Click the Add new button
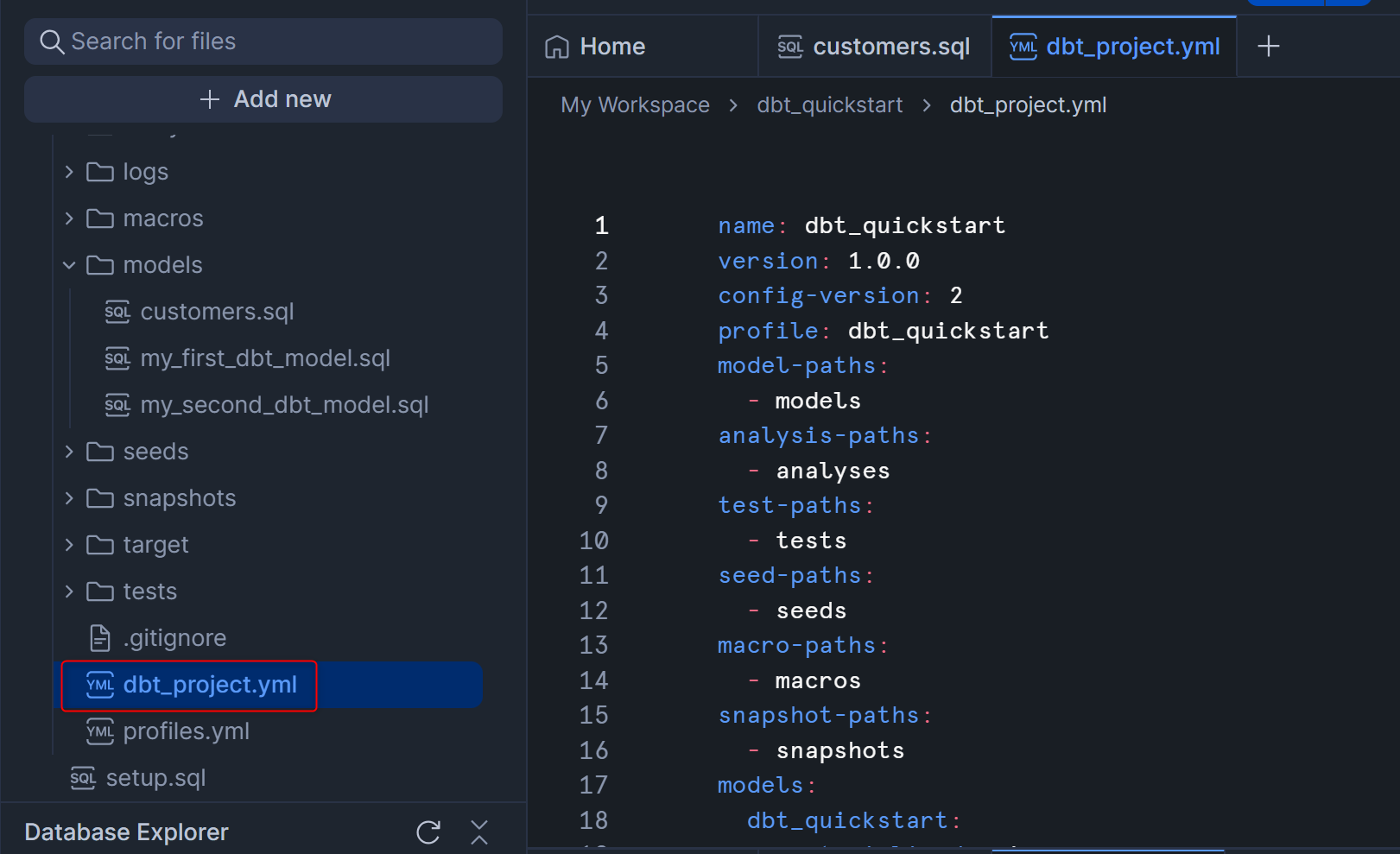The height and width of the screenshot is (854, 1400). coord(263,99)
